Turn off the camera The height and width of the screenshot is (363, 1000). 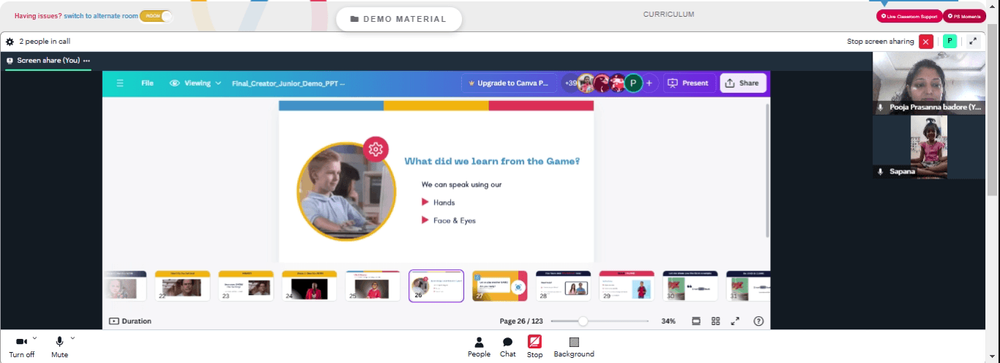coord(22,348)
